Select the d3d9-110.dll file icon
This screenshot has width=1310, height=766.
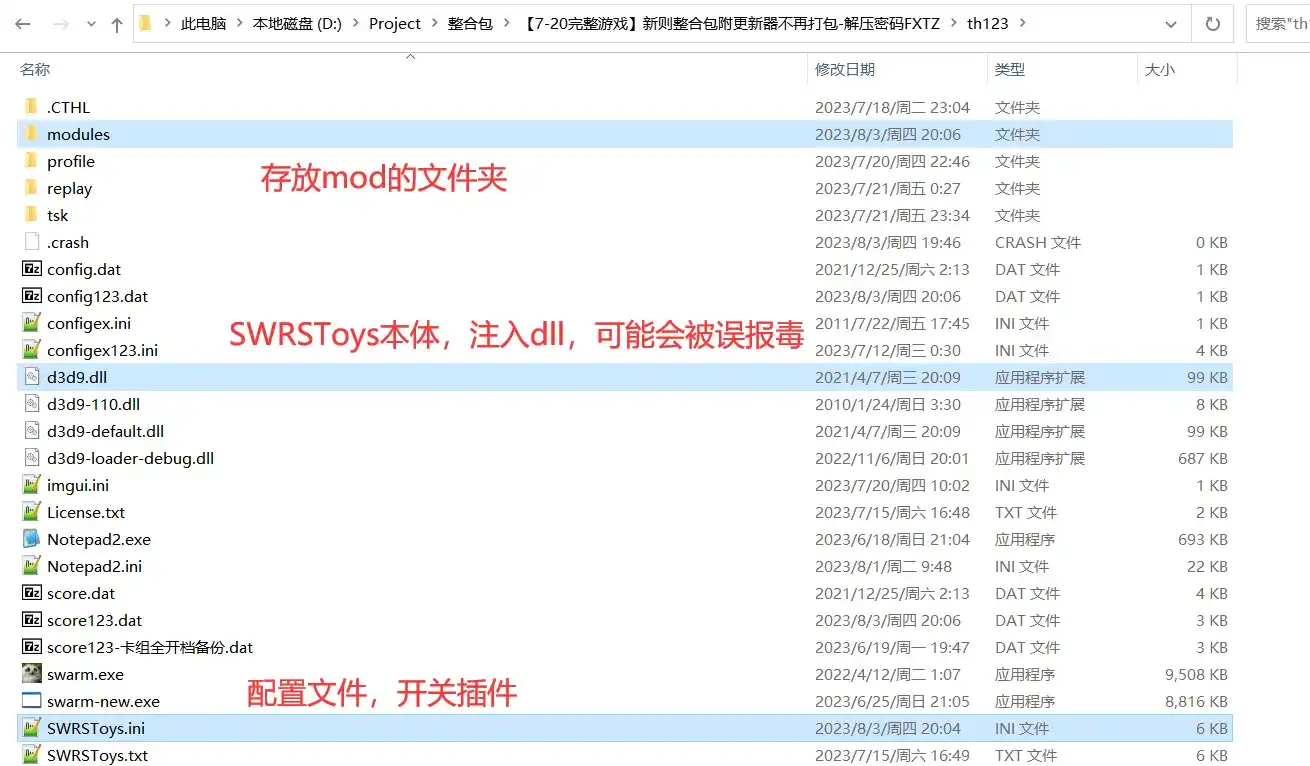click(31, 404)
